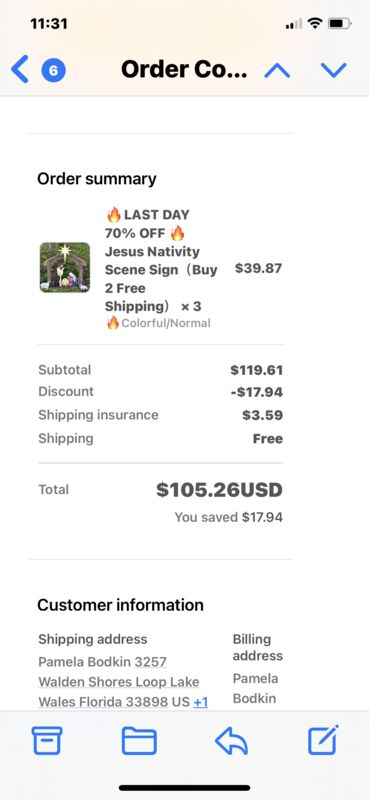Tap the Order Co... email subject title
Viewport: 369px width, 800px height.
(184, 69)
